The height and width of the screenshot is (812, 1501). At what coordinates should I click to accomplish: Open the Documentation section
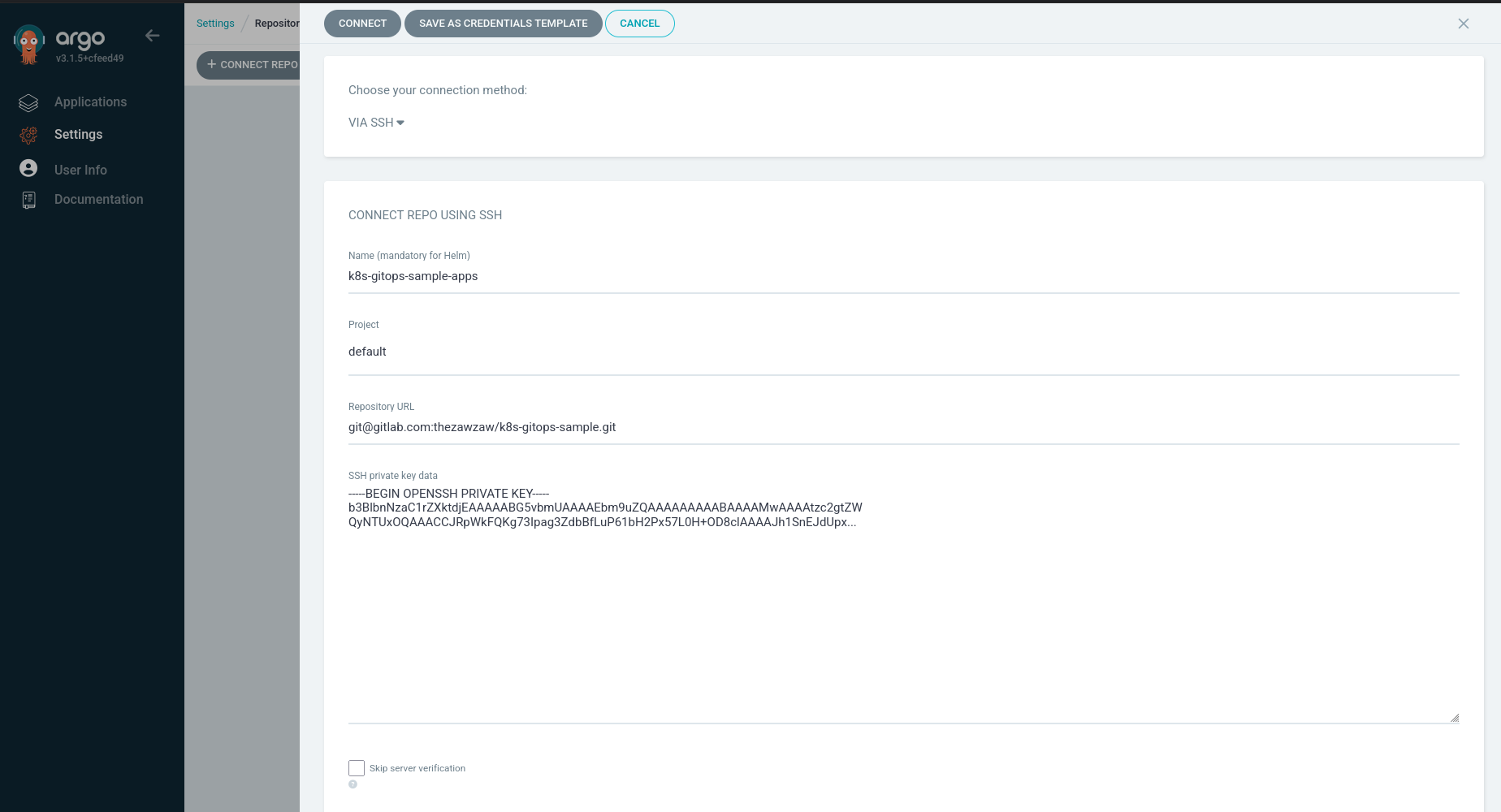98,199
